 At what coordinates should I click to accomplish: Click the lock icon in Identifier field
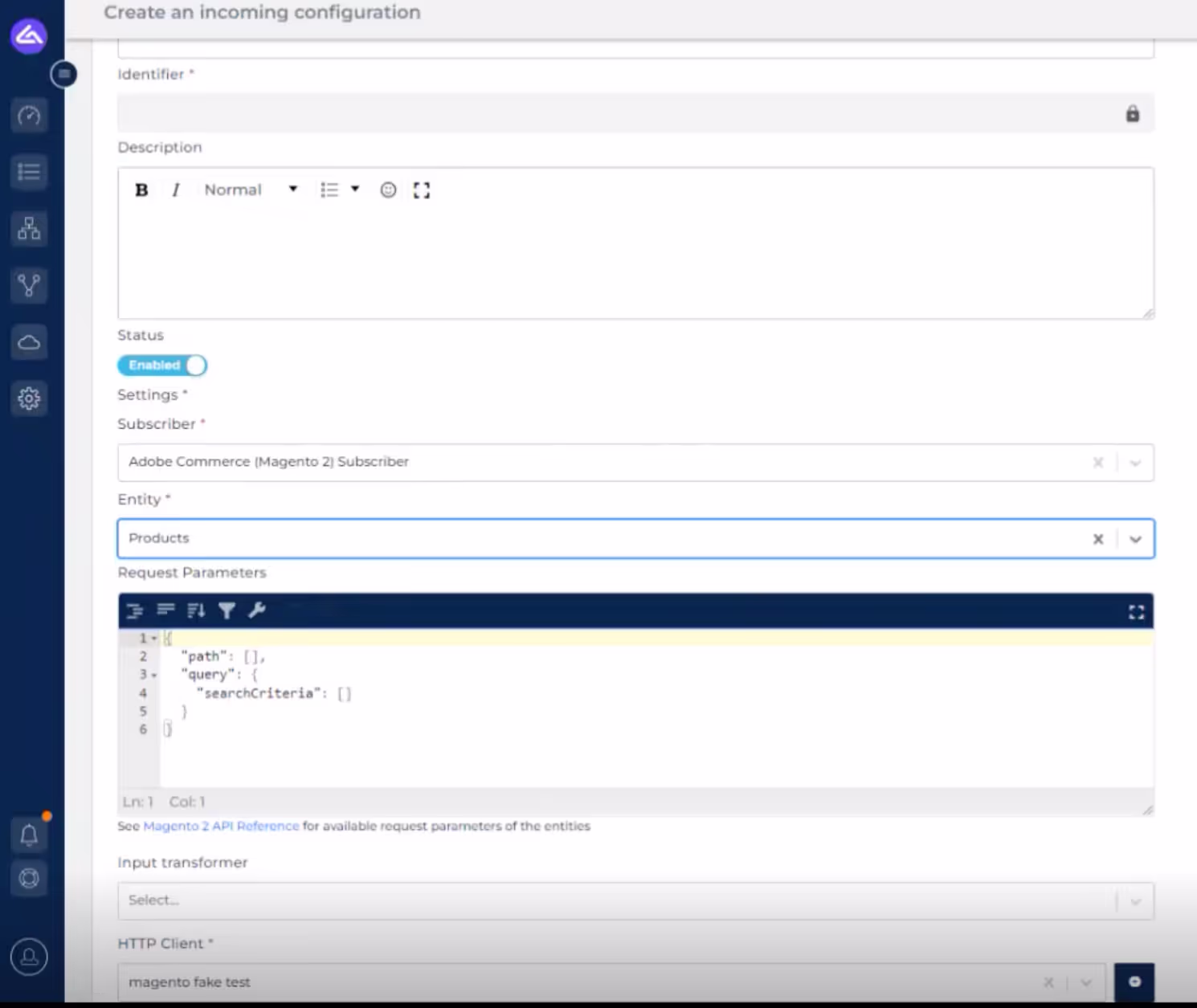1132,113
